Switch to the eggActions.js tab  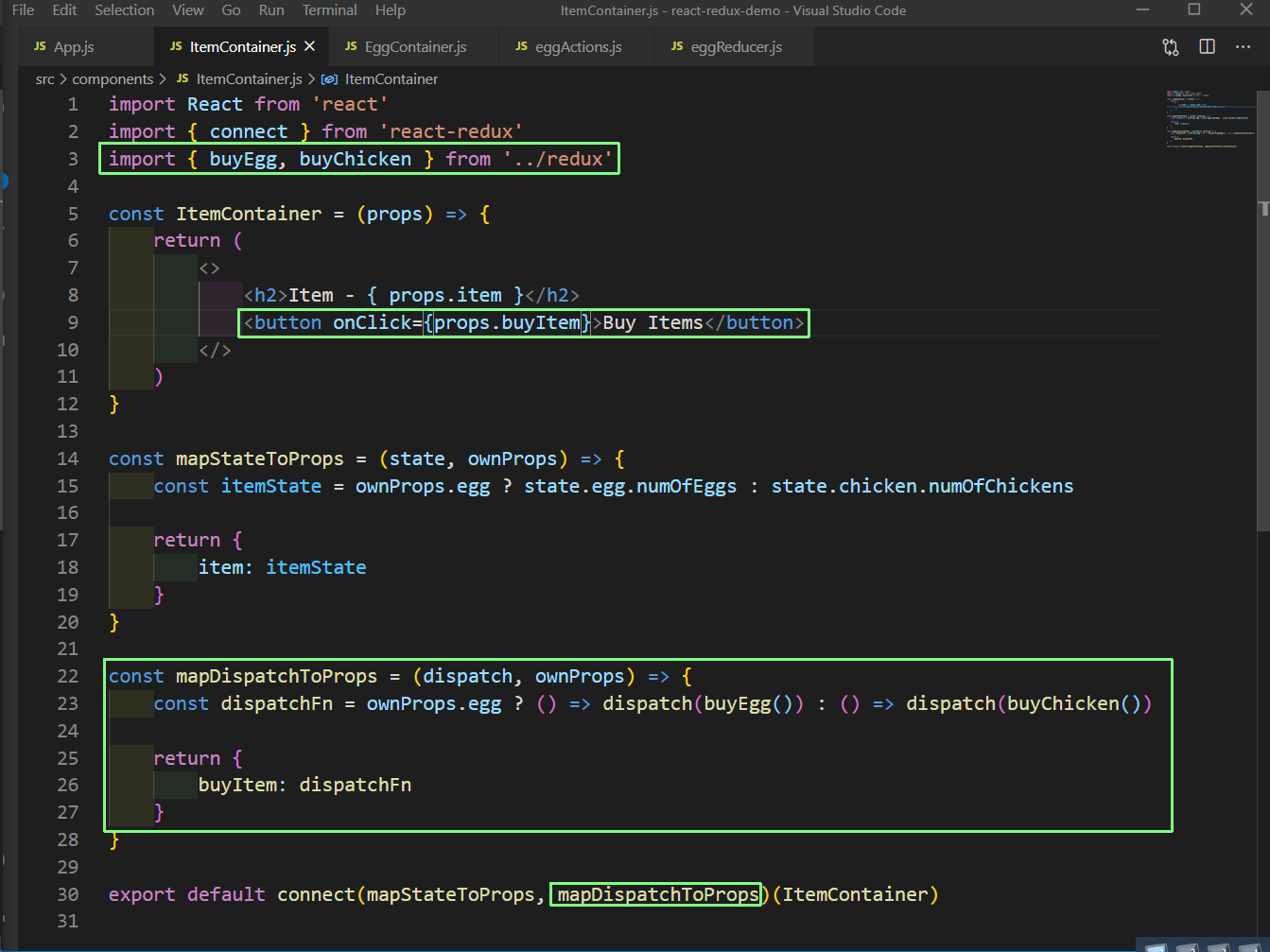(x=578, y=46)
